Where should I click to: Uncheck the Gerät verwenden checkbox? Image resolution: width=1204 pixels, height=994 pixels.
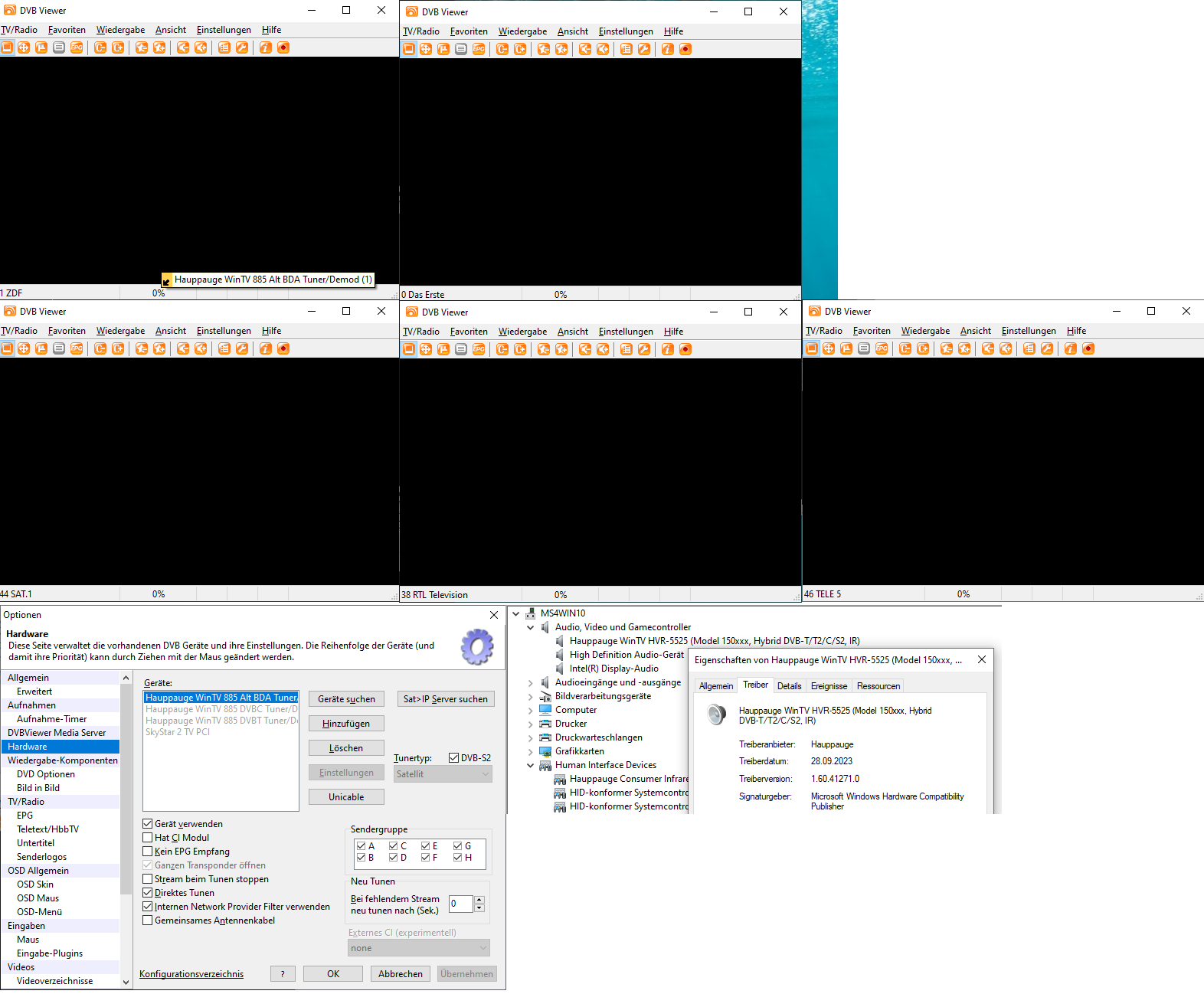pos(148,824)
